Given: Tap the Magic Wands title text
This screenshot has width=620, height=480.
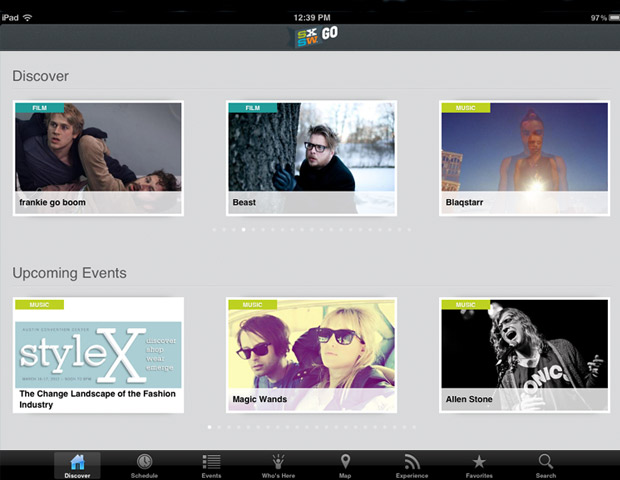Looking at the screenshot, I should [x=258, y=400].
